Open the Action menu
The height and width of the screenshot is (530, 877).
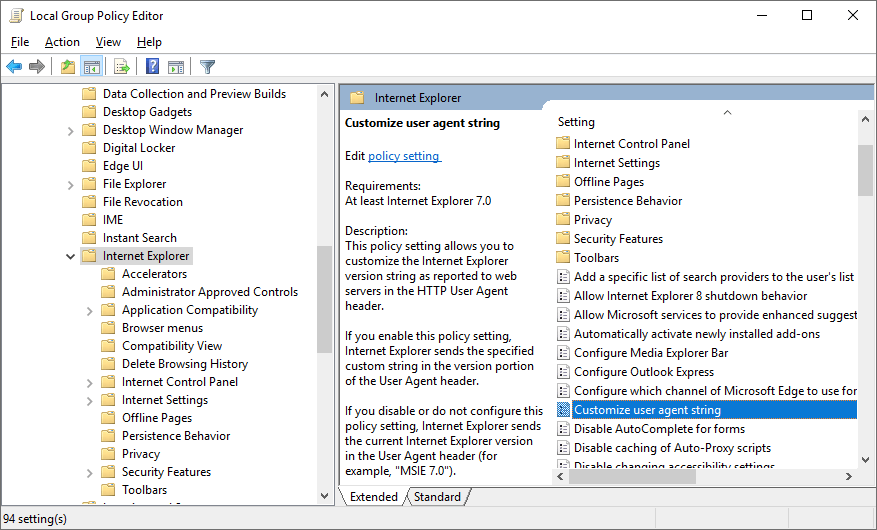[62, 42]
